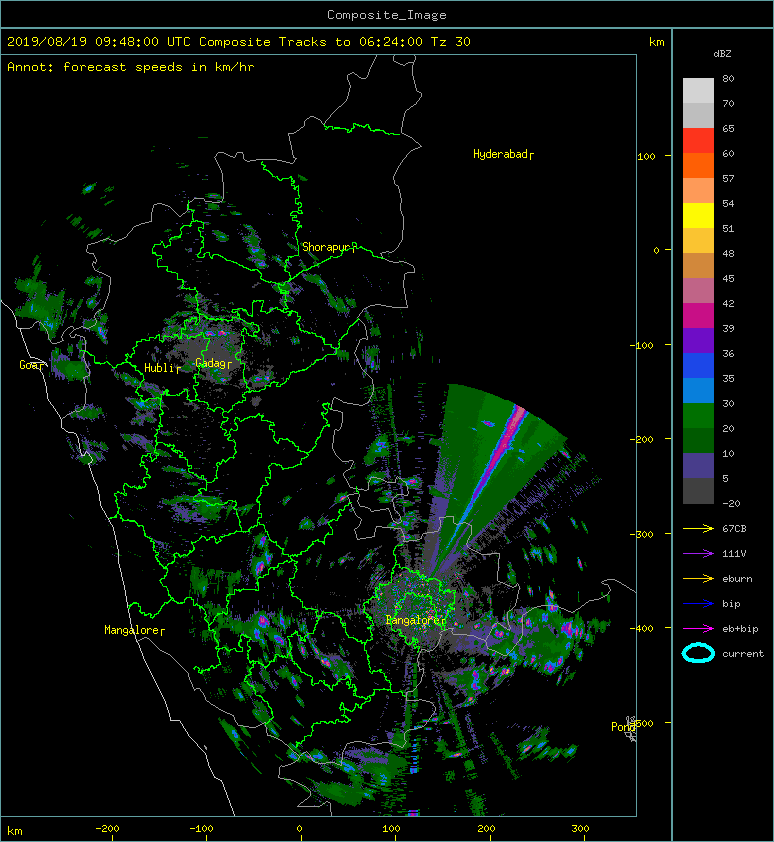Click the Composite_Image title
This screenshot has width=774, height=842.
click(x=387, y=15)
